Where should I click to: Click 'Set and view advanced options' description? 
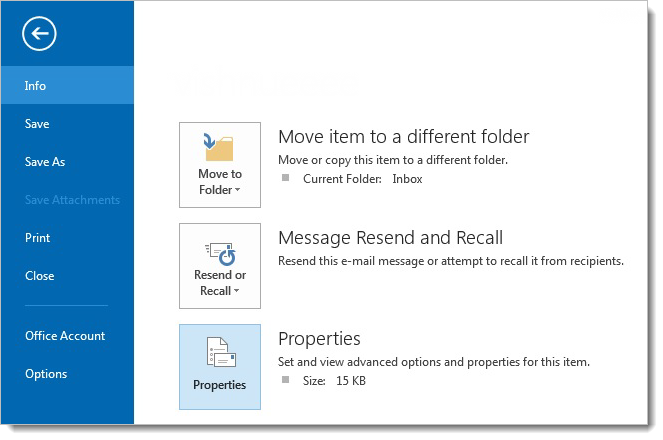434,362
